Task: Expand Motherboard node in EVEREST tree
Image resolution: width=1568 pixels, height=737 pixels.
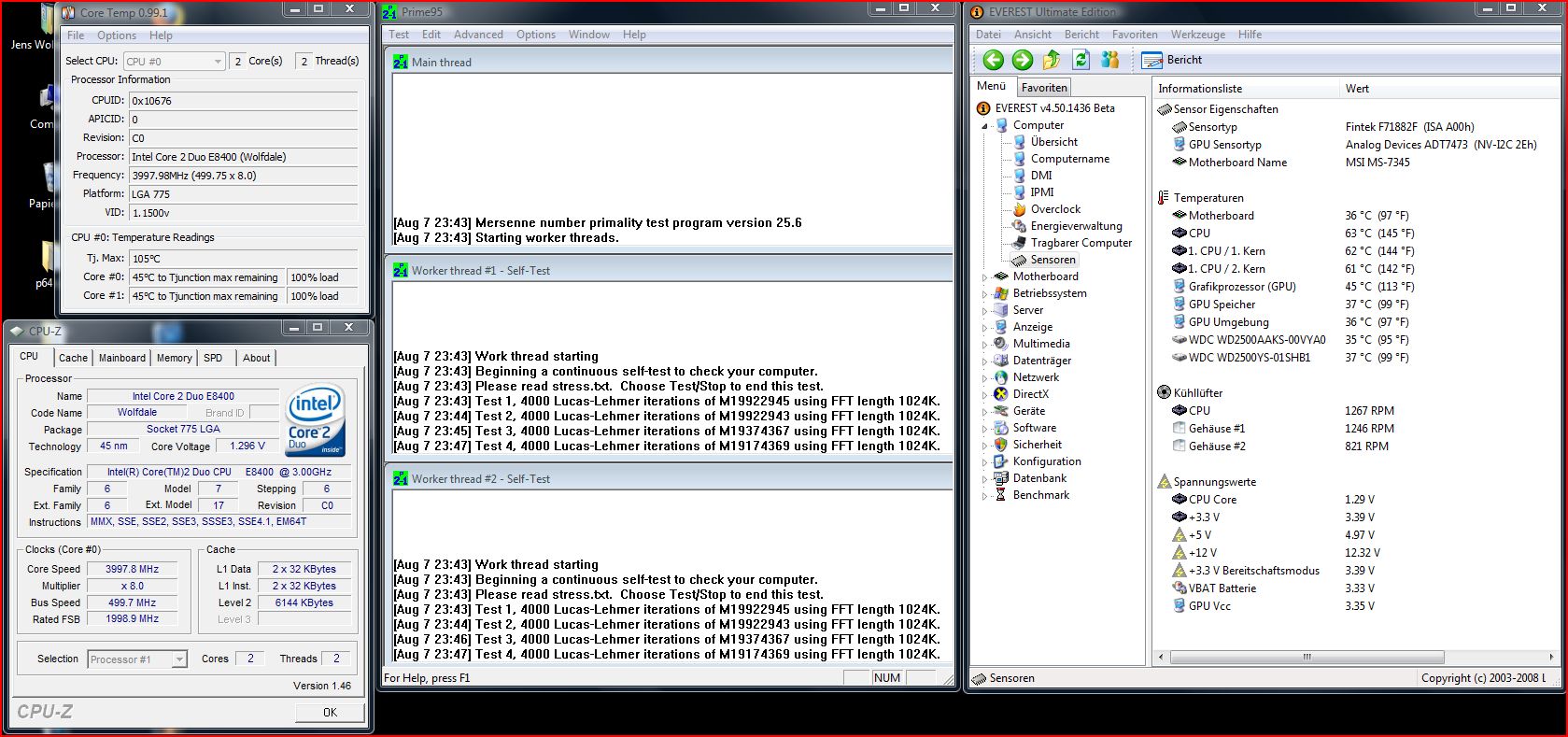Action: pyautogui.click(x=984, y=277)
